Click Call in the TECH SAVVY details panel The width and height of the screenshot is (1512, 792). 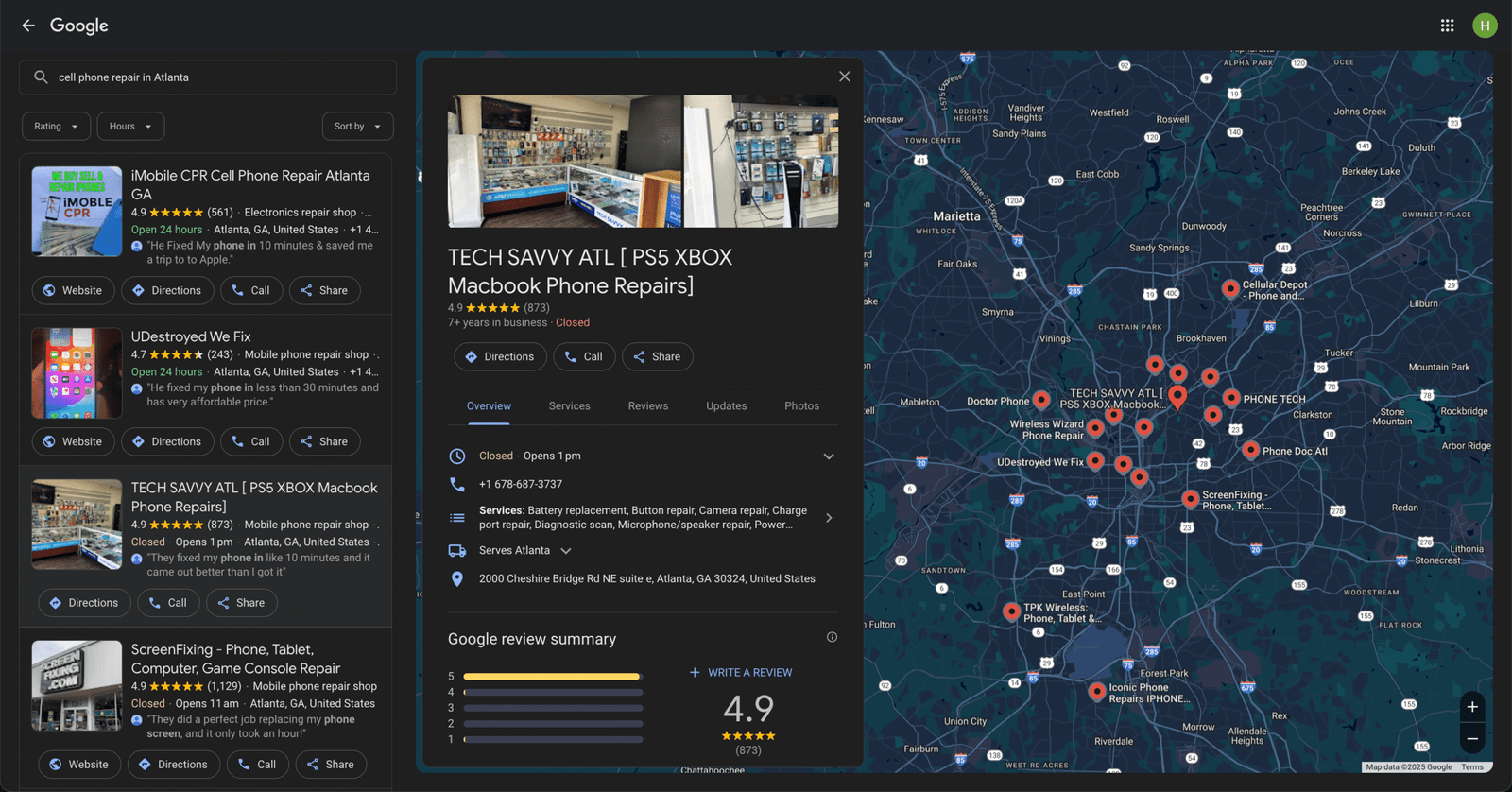coord(584,357)
